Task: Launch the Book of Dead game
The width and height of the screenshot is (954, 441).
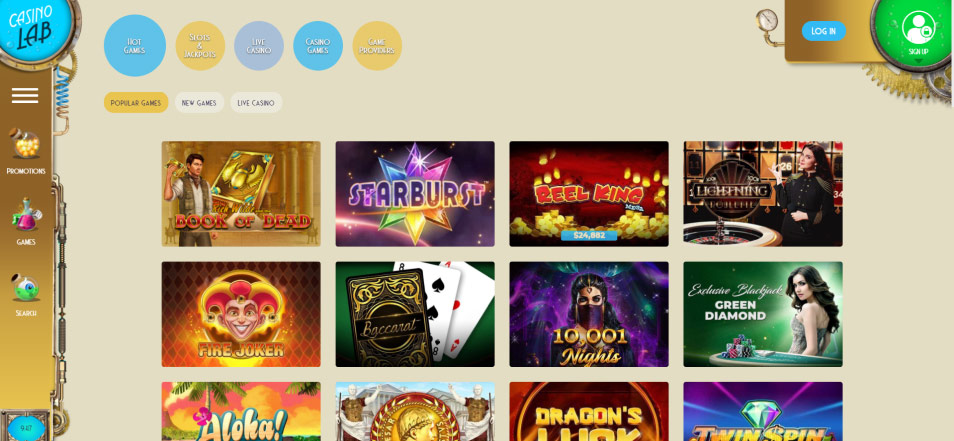Action: (x=241, y=194)
